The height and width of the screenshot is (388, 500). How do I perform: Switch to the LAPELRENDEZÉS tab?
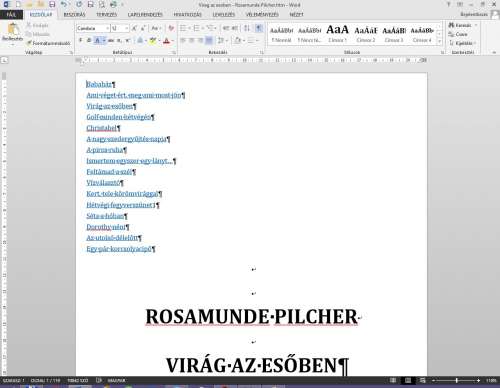click(x=145, y=15)
